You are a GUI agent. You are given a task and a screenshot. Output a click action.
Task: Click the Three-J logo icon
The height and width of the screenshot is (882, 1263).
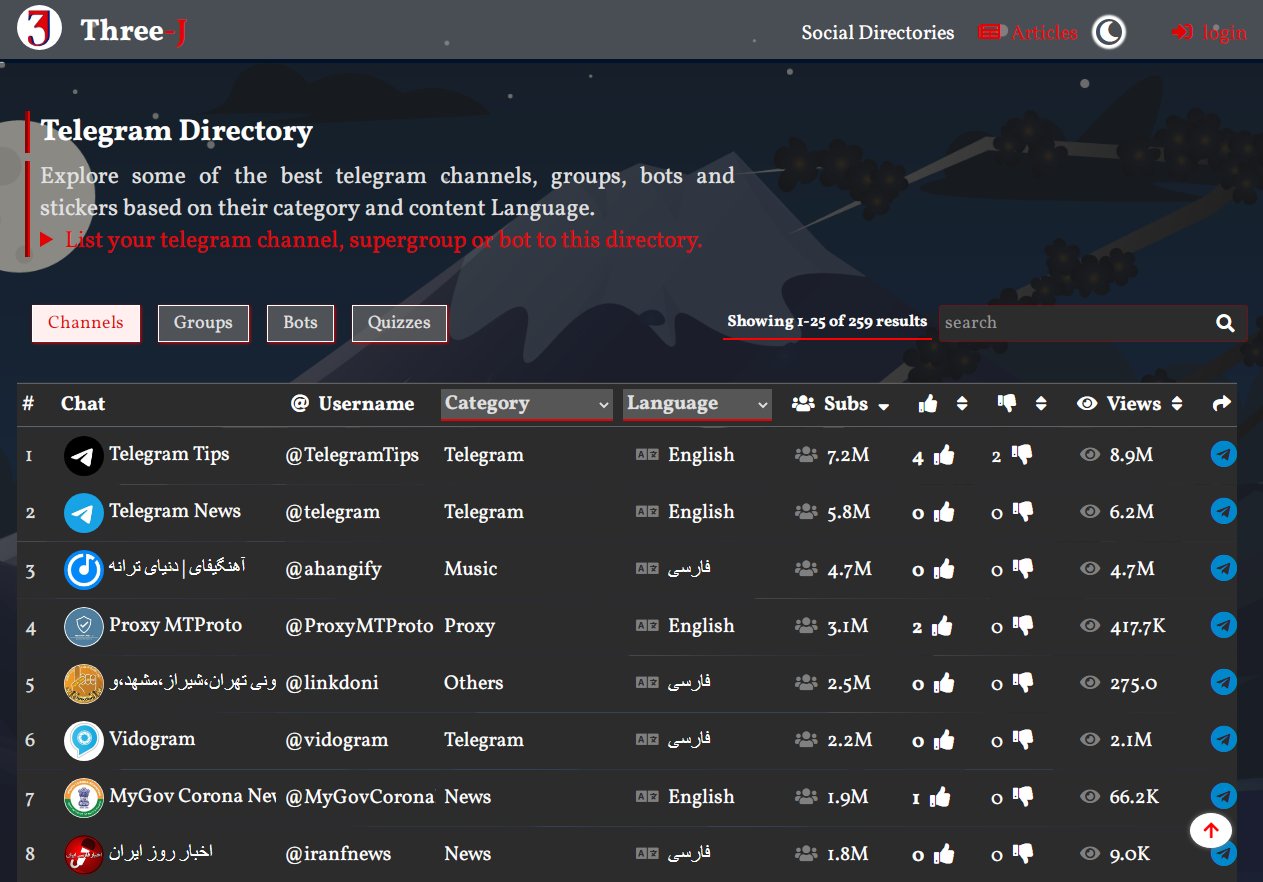point(39,30)
